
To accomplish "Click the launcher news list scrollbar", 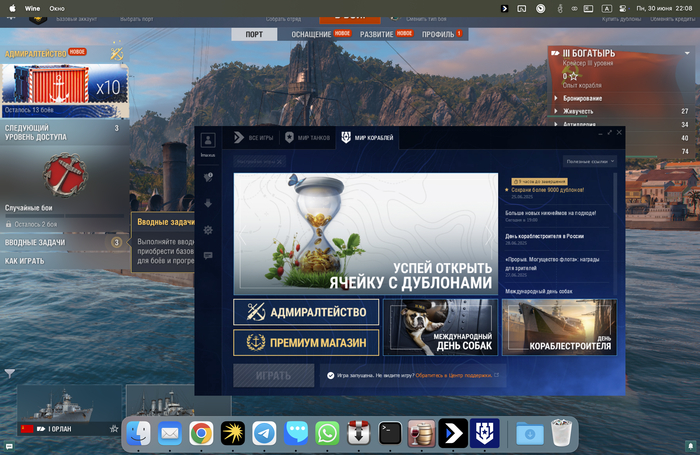I will (x=615, y=192).
